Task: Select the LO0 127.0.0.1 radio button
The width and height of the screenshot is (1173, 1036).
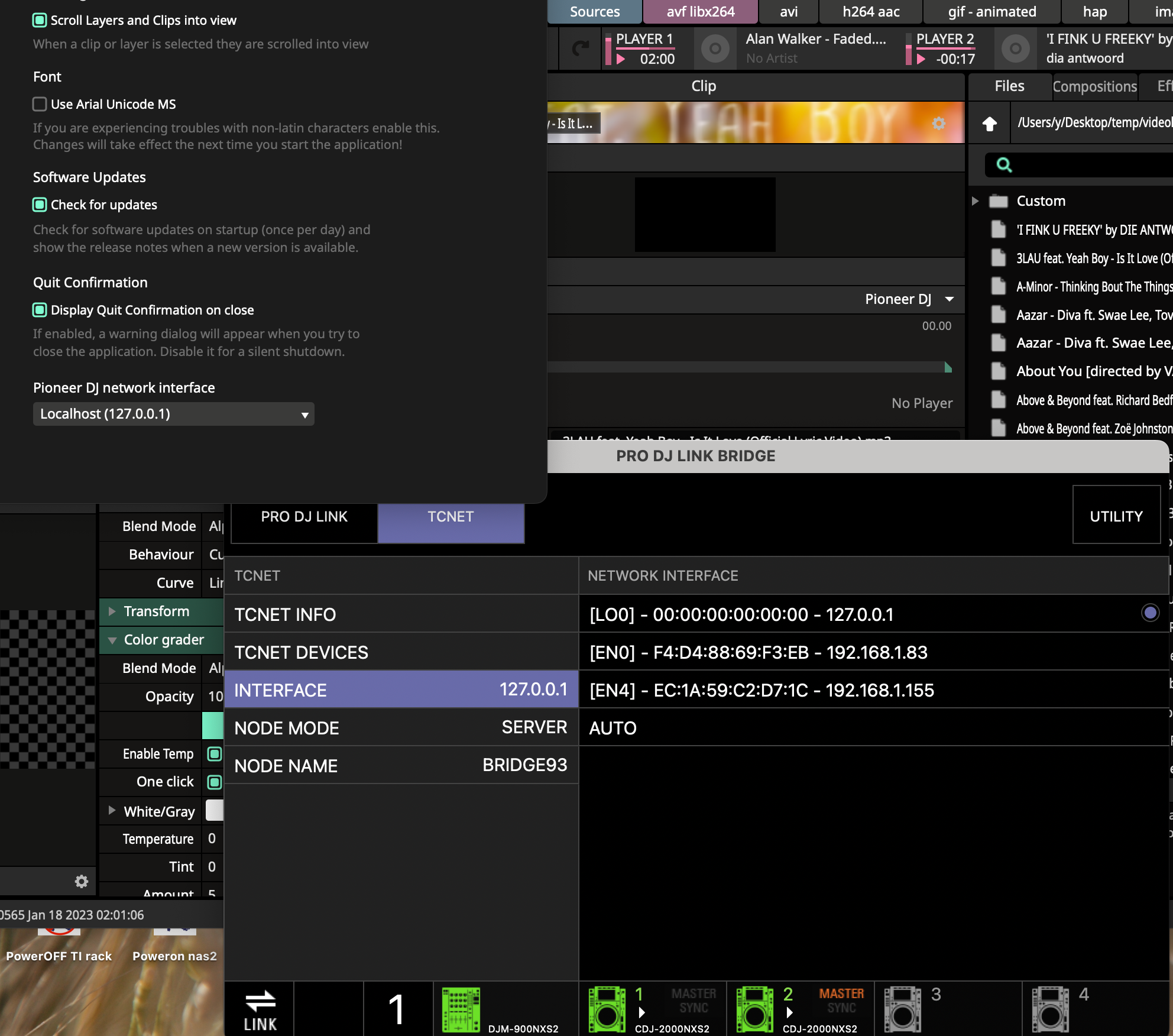Action: click(1150, 613)
